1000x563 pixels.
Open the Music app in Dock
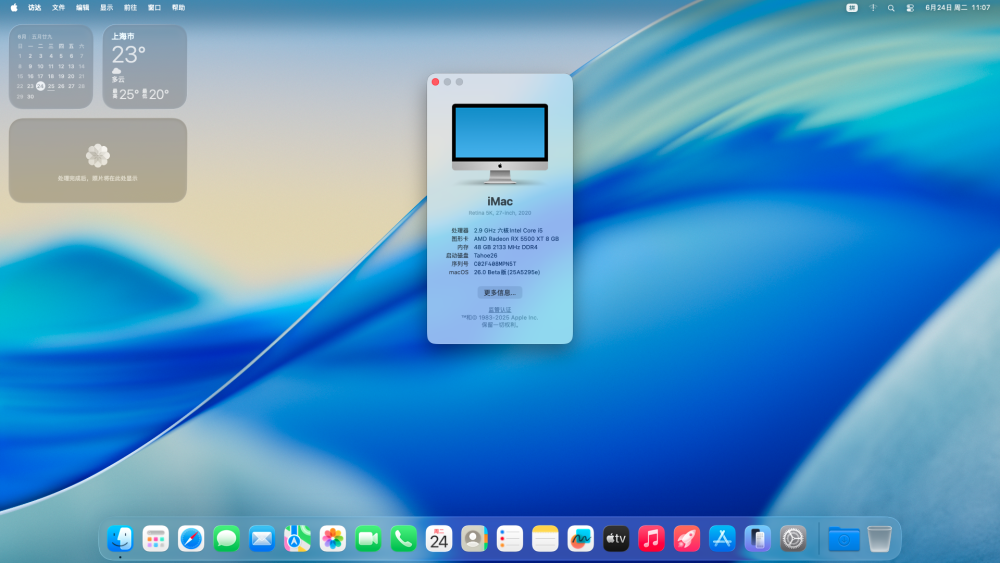point(651,539)
